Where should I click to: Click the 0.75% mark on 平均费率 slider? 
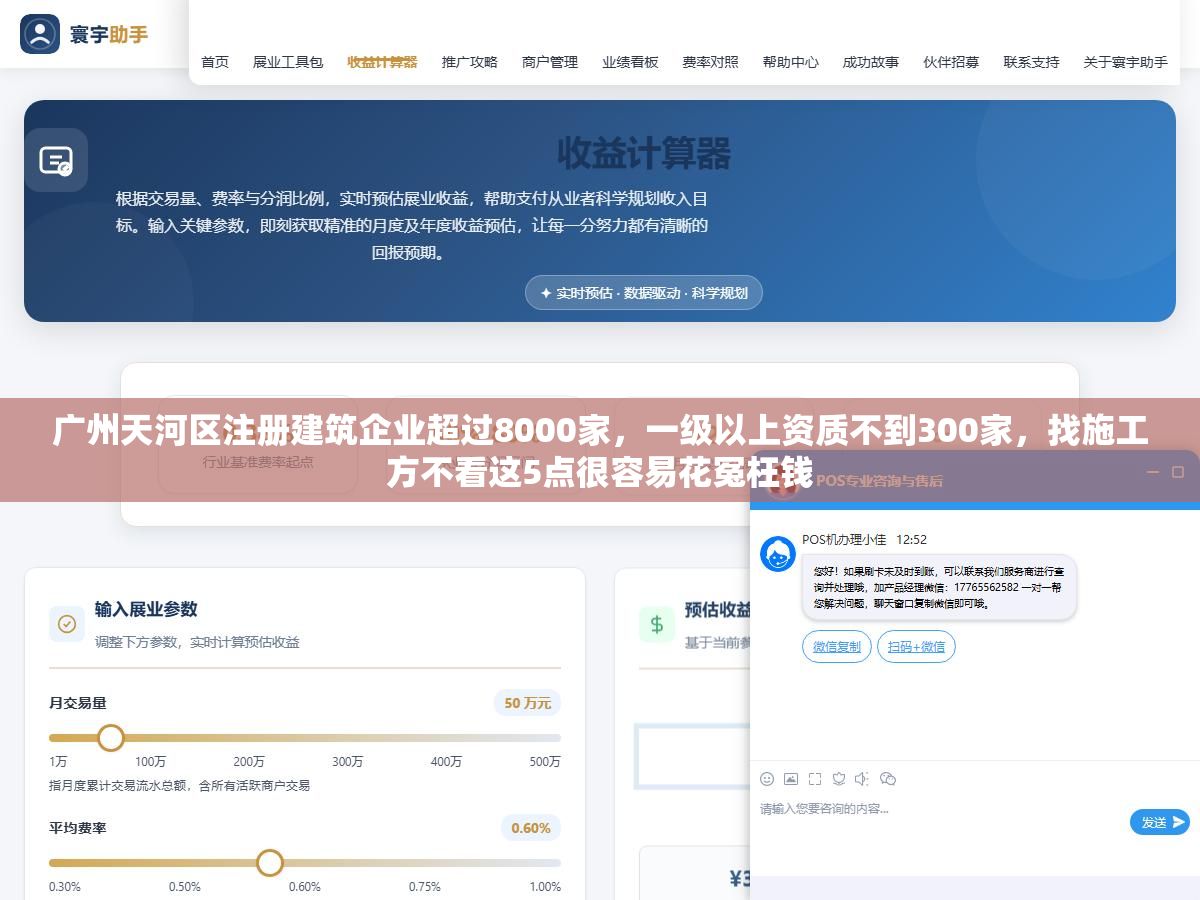(424, 887)
